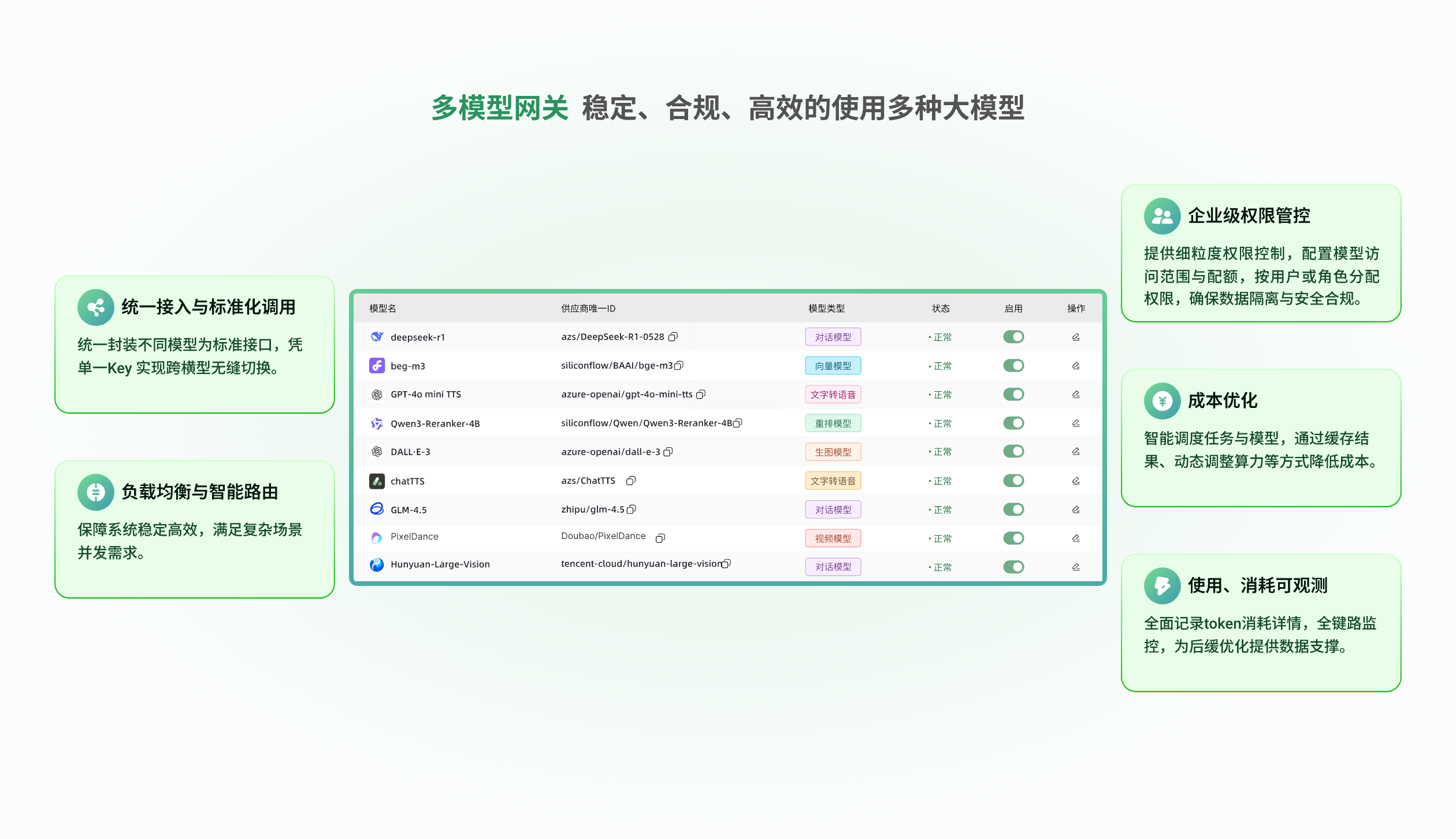Image resolution: width=1456 pixels, height=839 pixels.
Task: Disable the deepseek-r1 model toggle
Action: point(1013,337)
